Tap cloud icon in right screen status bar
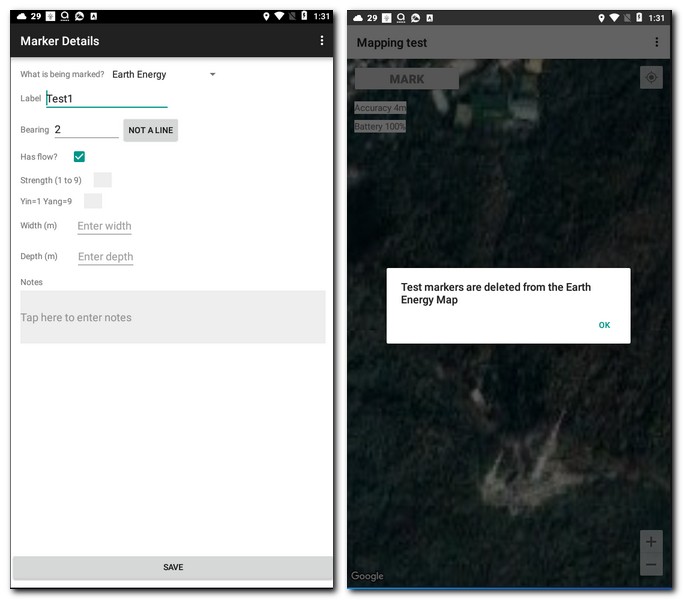Image resolution: width=684 pixels, height=600 pixels. click(x=358, y=18)
